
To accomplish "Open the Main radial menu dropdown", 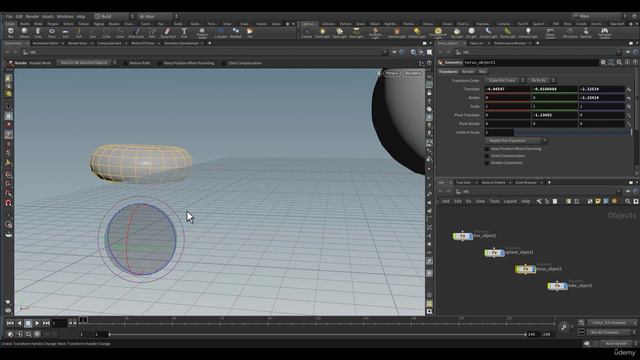I will pos(158,16).
